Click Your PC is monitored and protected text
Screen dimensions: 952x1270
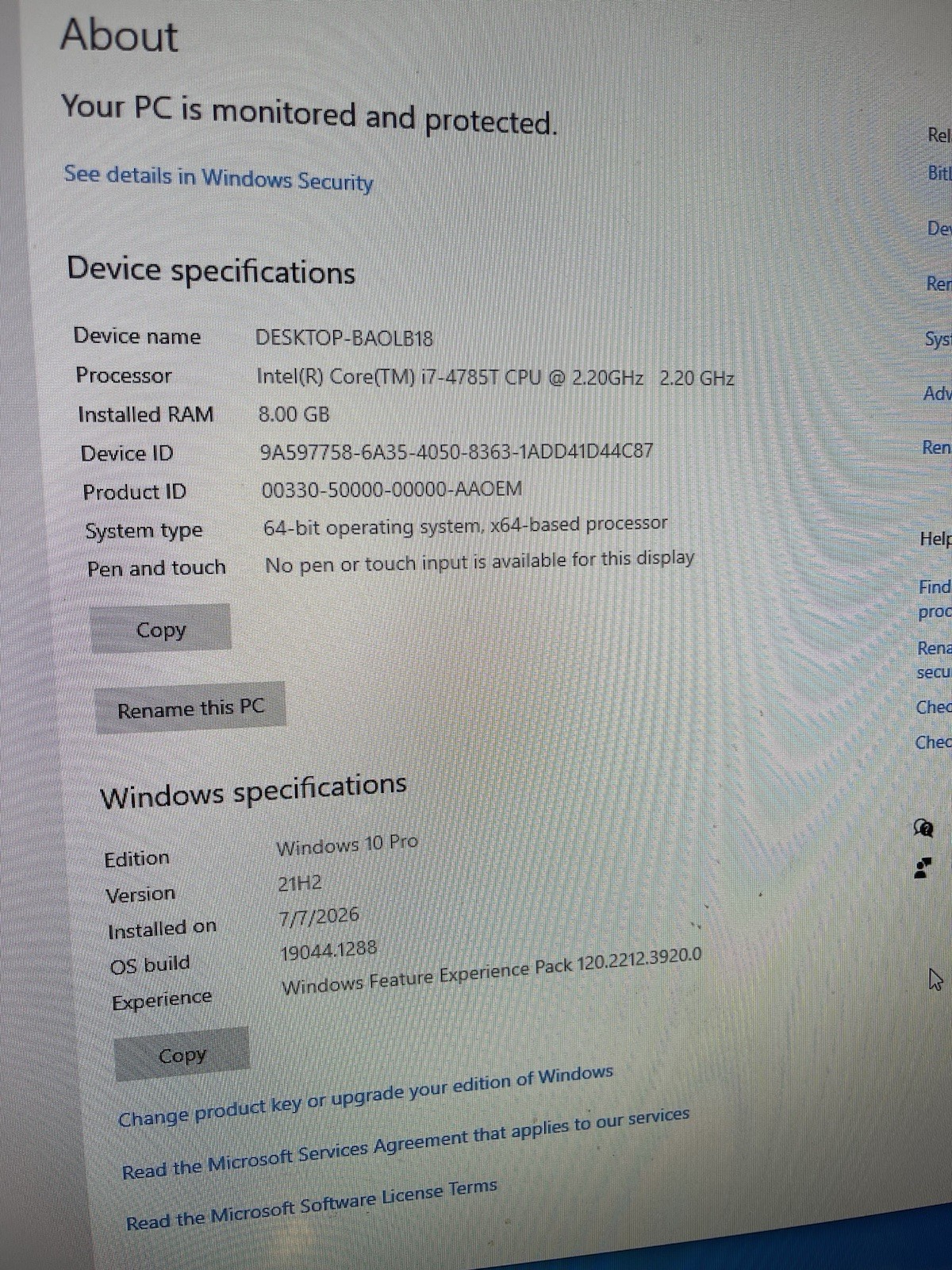(x=309, y=115)
